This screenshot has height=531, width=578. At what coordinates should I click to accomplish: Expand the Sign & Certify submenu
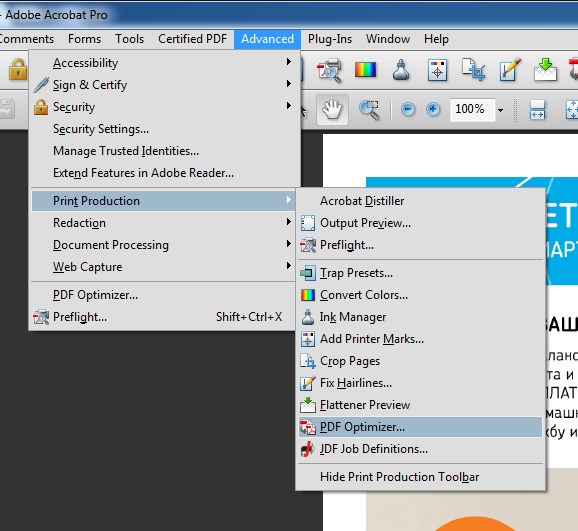[x=164, y=85]
